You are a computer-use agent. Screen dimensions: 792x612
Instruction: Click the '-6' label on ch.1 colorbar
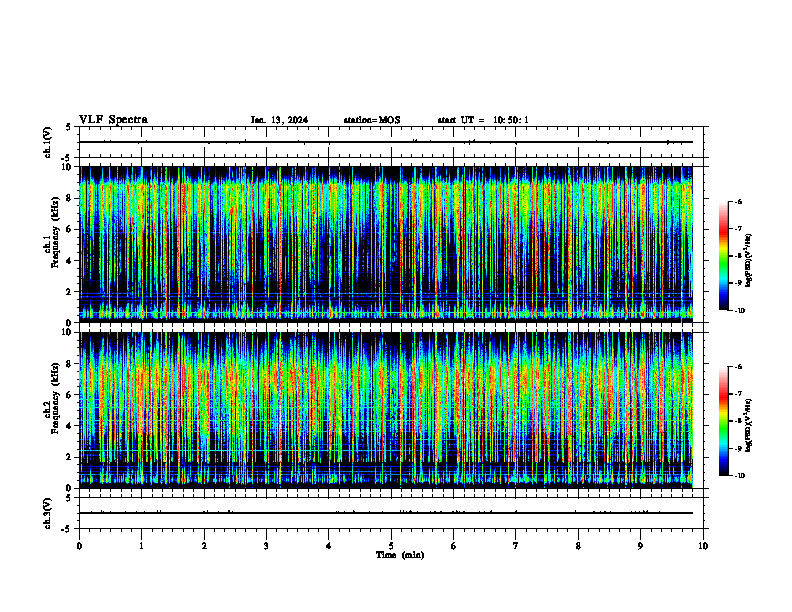(x=739, y=202)
